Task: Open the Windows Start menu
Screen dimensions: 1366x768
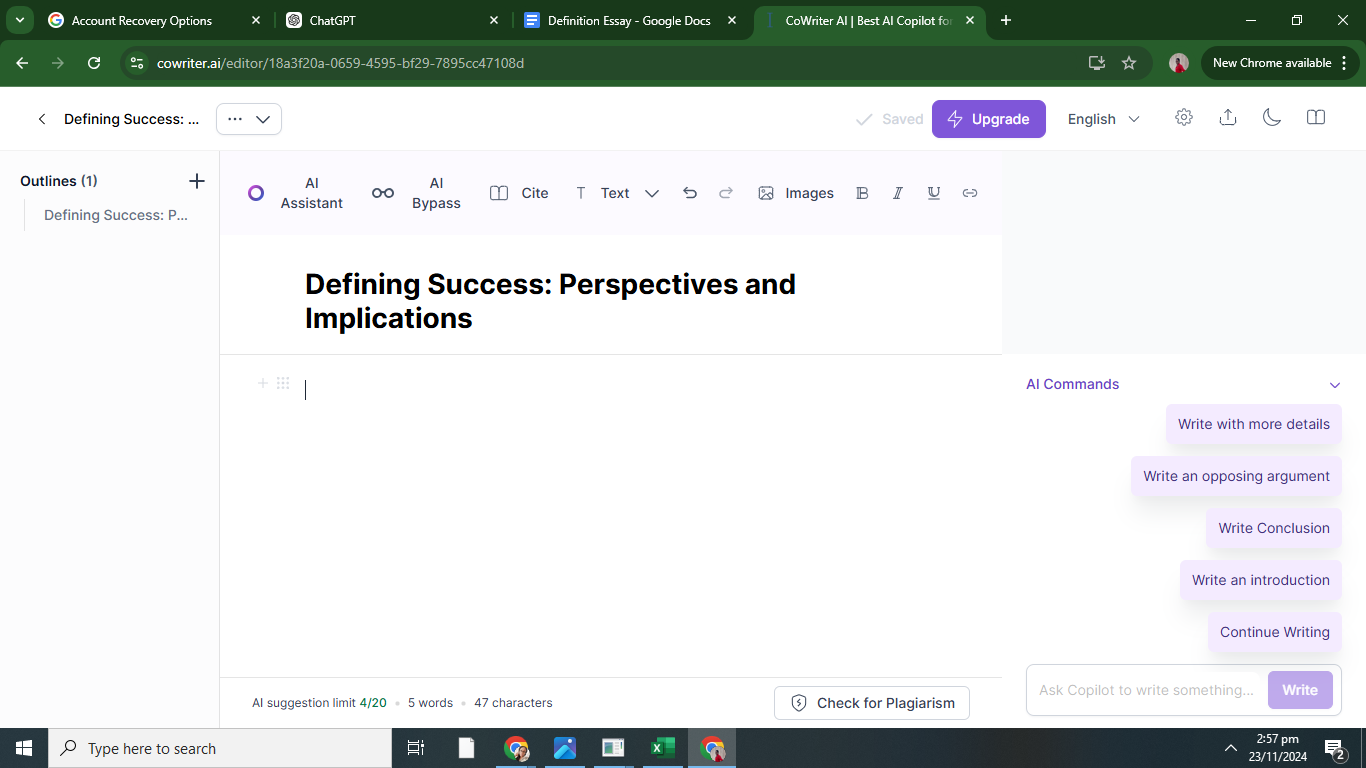Action: pyautogui.click(x=24, y=748)
